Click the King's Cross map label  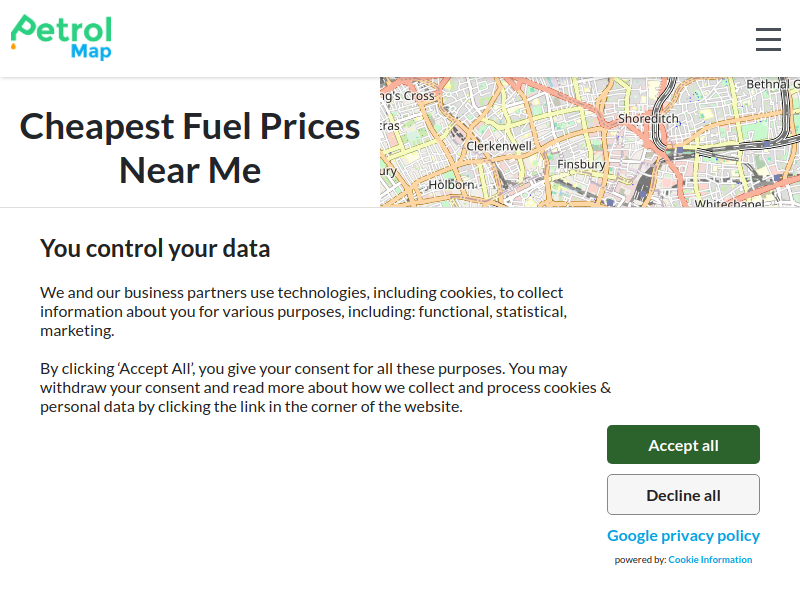coord(407,96)
